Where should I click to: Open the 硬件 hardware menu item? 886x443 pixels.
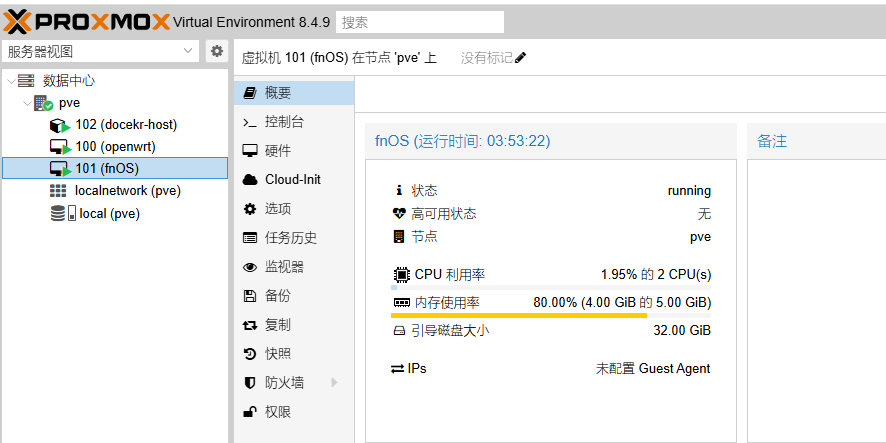click(x=277, y=151)
